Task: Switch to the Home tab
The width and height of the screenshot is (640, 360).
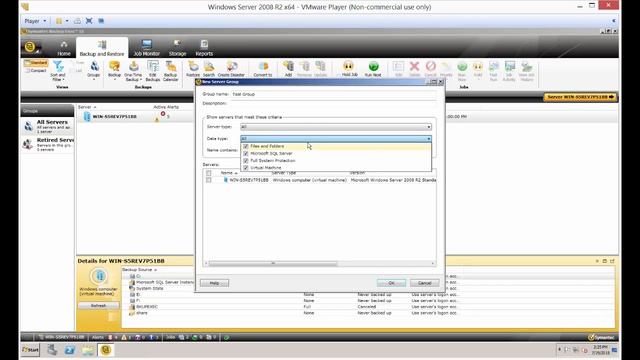Action: click(64, 49)
